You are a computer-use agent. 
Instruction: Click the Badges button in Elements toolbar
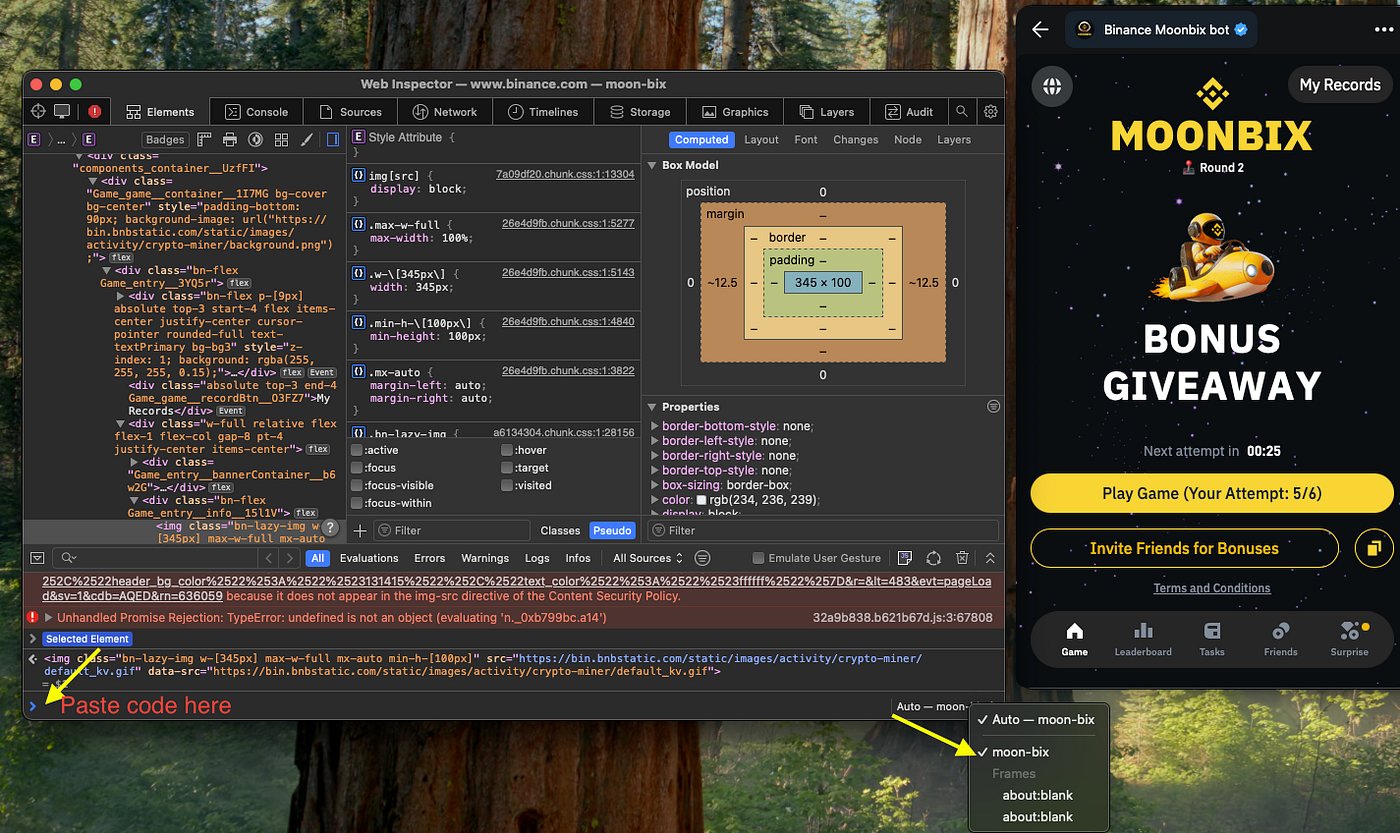click(165, 140)
